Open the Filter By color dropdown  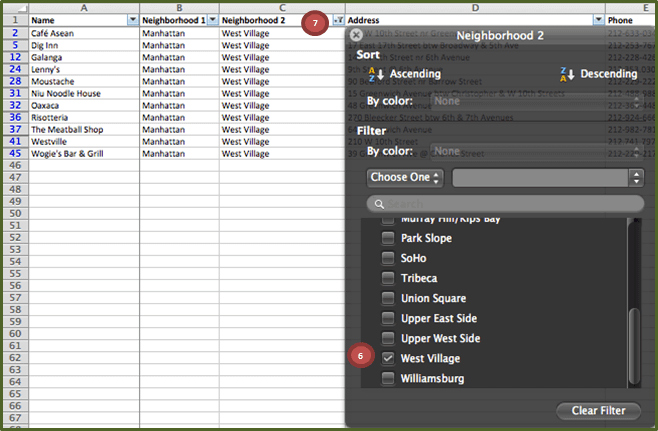point(537,151)
